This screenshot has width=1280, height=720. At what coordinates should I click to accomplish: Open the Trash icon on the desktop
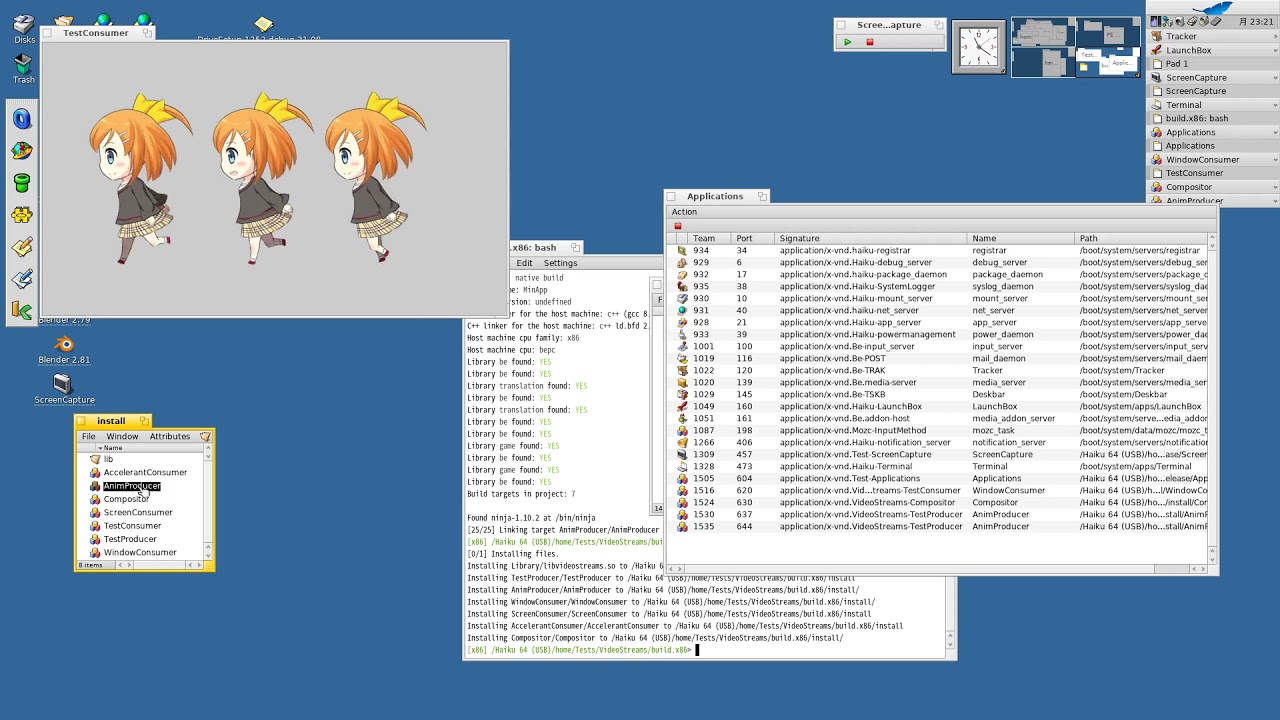[24, 69]
